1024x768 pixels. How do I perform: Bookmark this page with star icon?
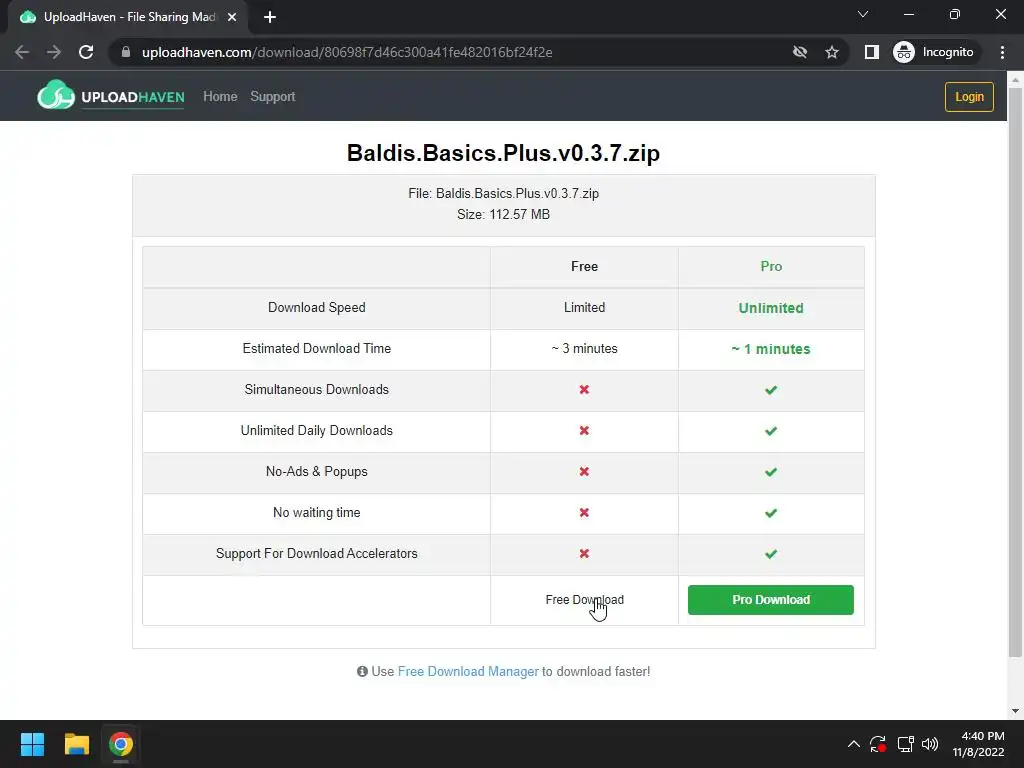coord(831,52)
